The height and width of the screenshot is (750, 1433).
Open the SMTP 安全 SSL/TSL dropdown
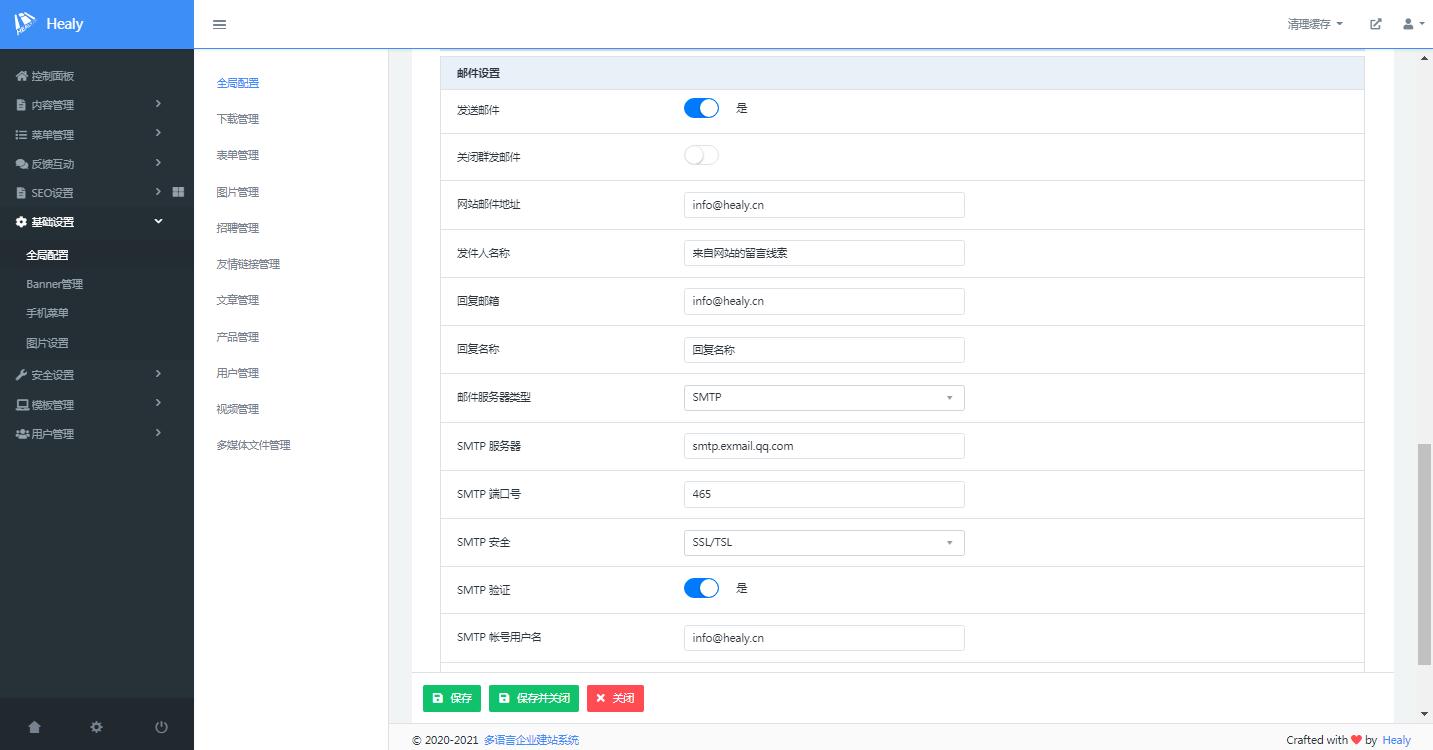pyautogui.click(x=824, y=542)
